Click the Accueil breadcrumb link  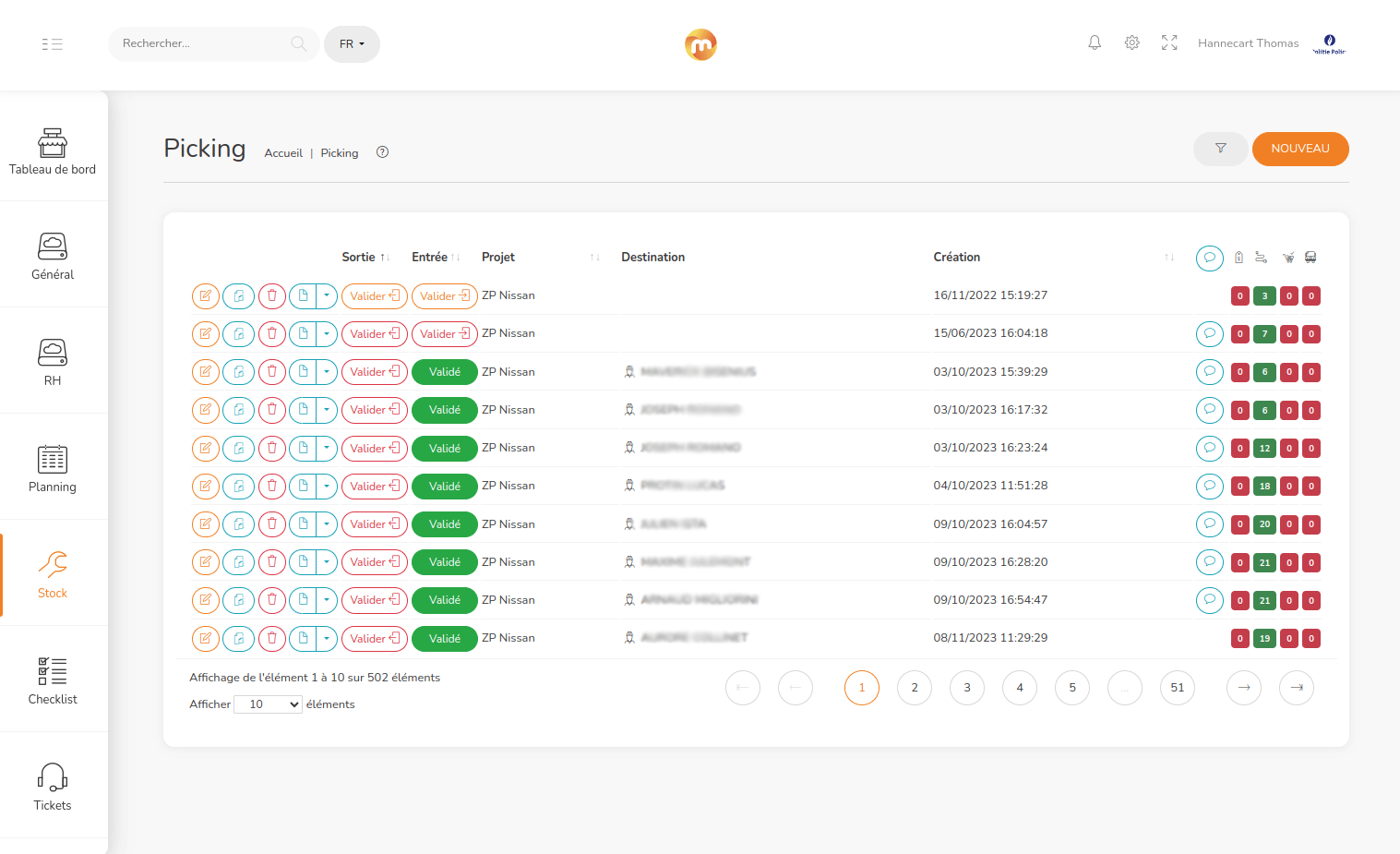(283, 154)
